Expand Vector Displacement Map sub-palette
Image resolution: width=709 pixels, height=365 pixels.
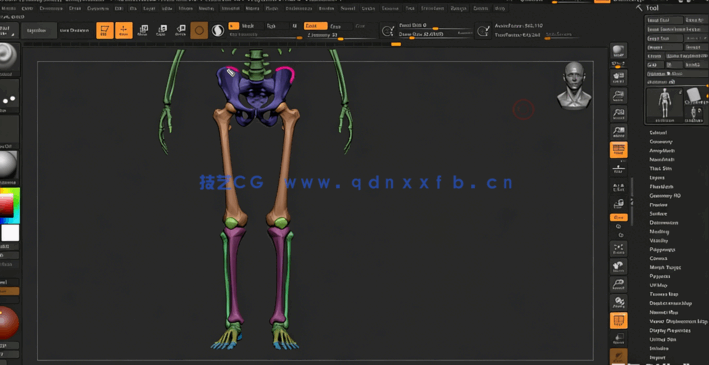pyautogui.click(x=678, y=321)
